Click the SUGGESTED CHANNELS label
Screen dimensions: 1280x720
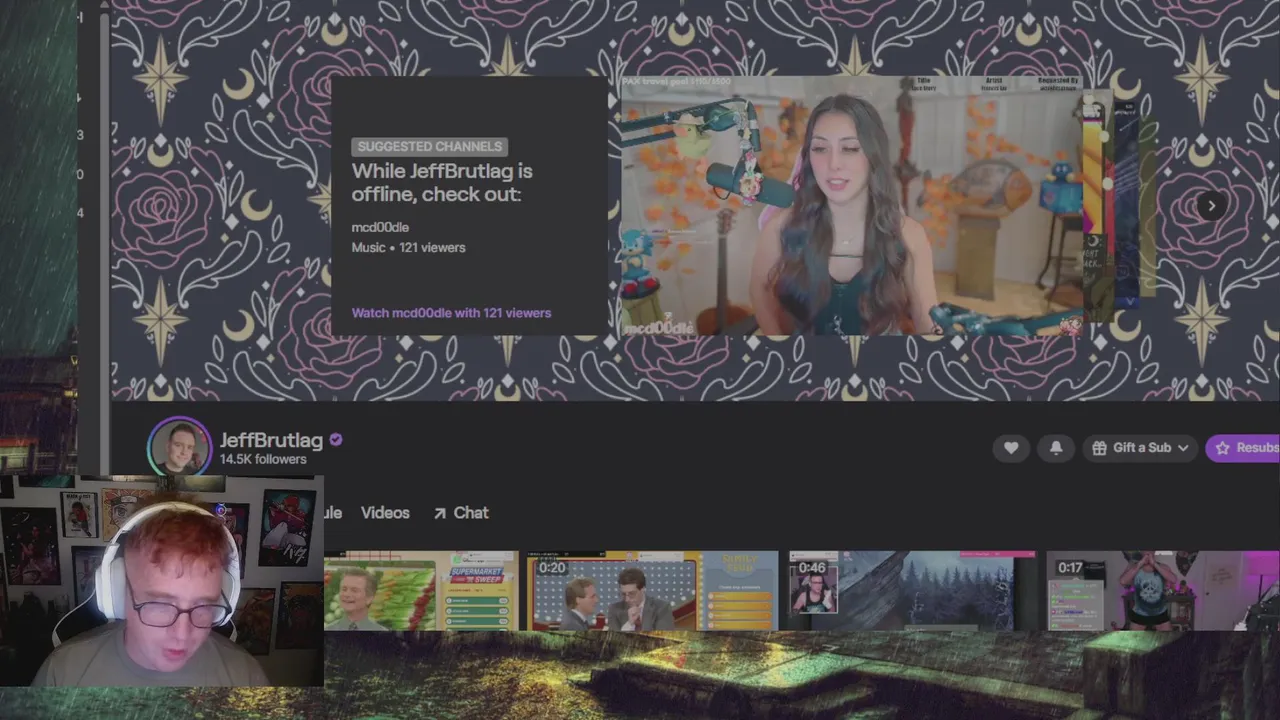pyautogui.click(x=430, y=147)
